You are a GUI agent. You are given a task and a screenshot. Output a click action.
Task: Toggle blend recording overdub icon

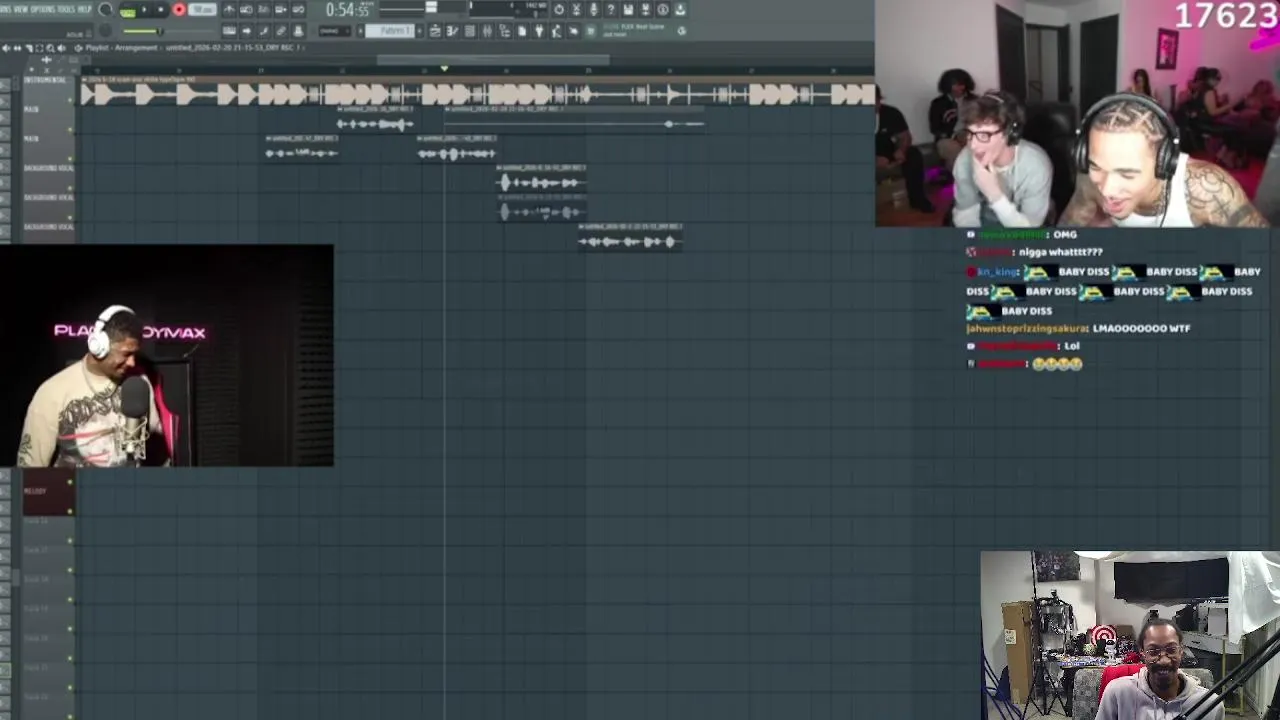(x=280, y=9)
